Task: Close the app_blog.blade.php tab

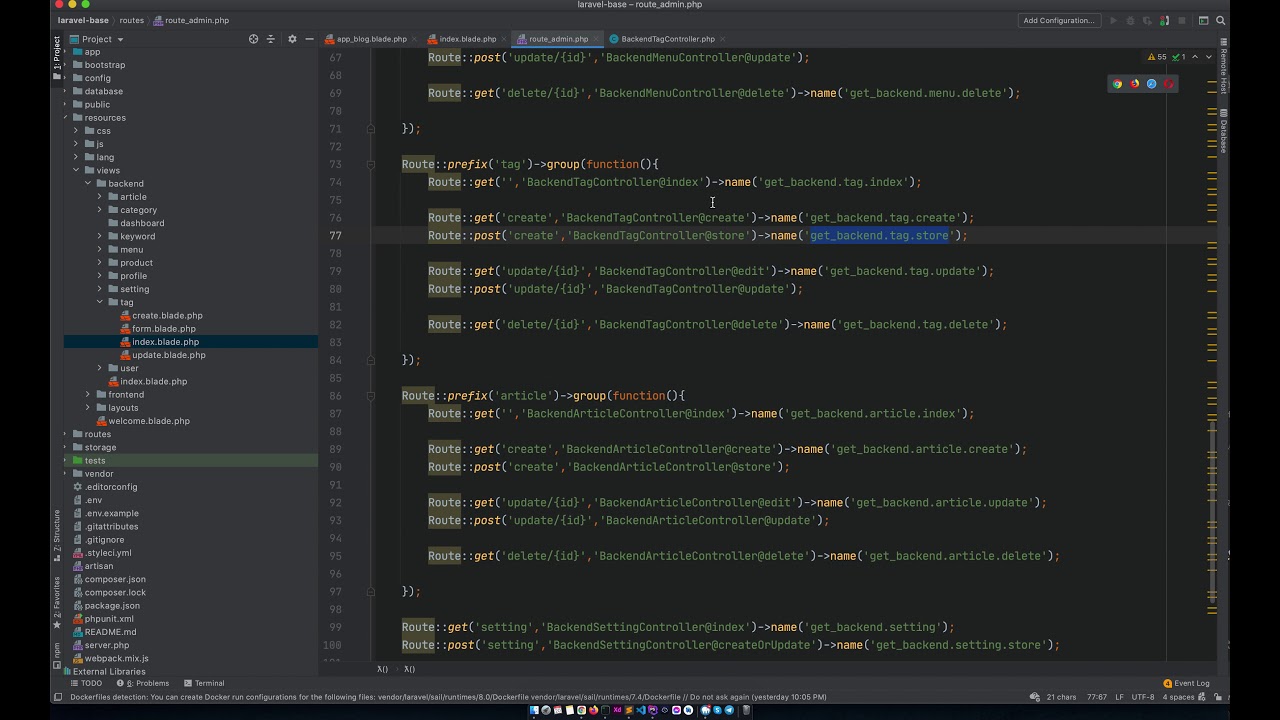Action: pos(416,39)
